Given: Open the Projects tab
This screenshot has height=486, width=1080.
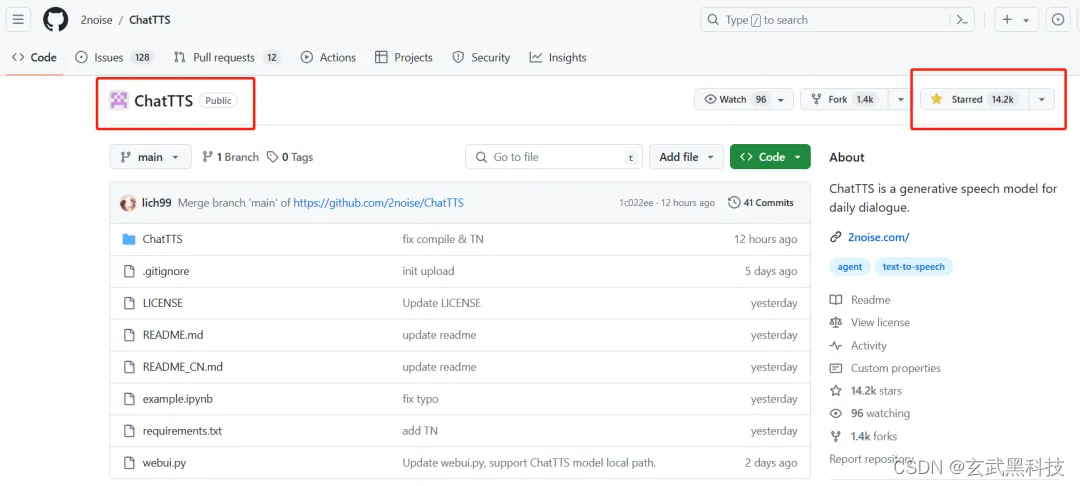Looking at the screenshot, I should [404, 58].
